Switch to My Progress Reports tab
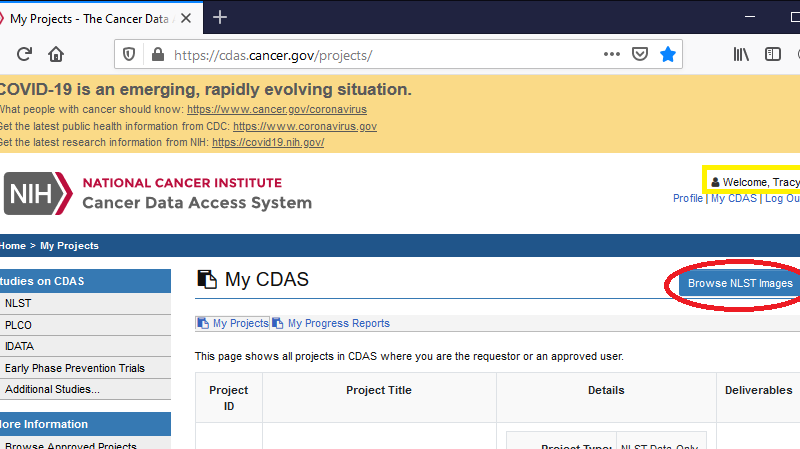 (331, 323)
